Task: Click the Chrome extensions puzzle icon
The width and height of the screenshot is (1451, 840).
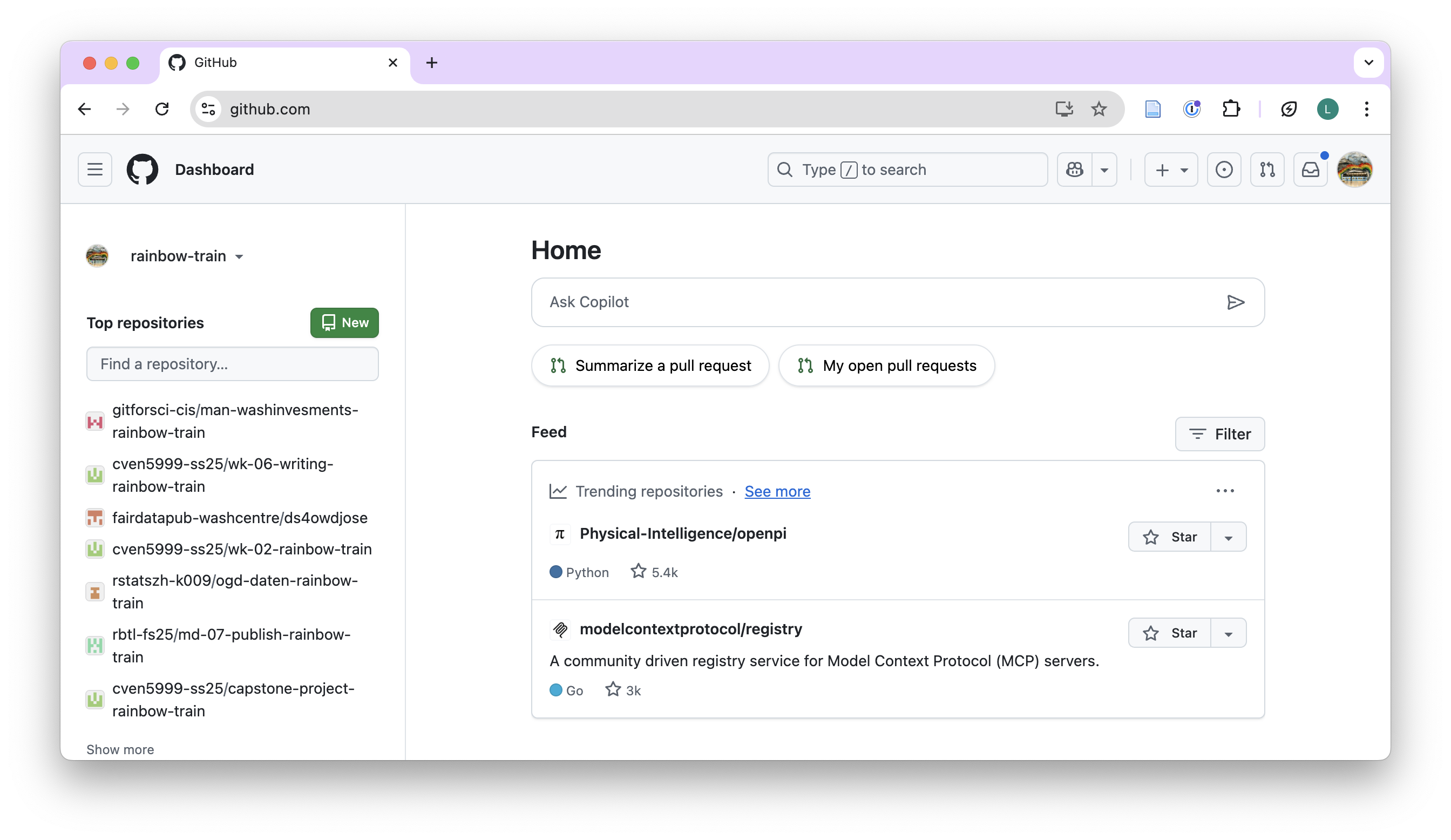Action: tap(1230, 109)
